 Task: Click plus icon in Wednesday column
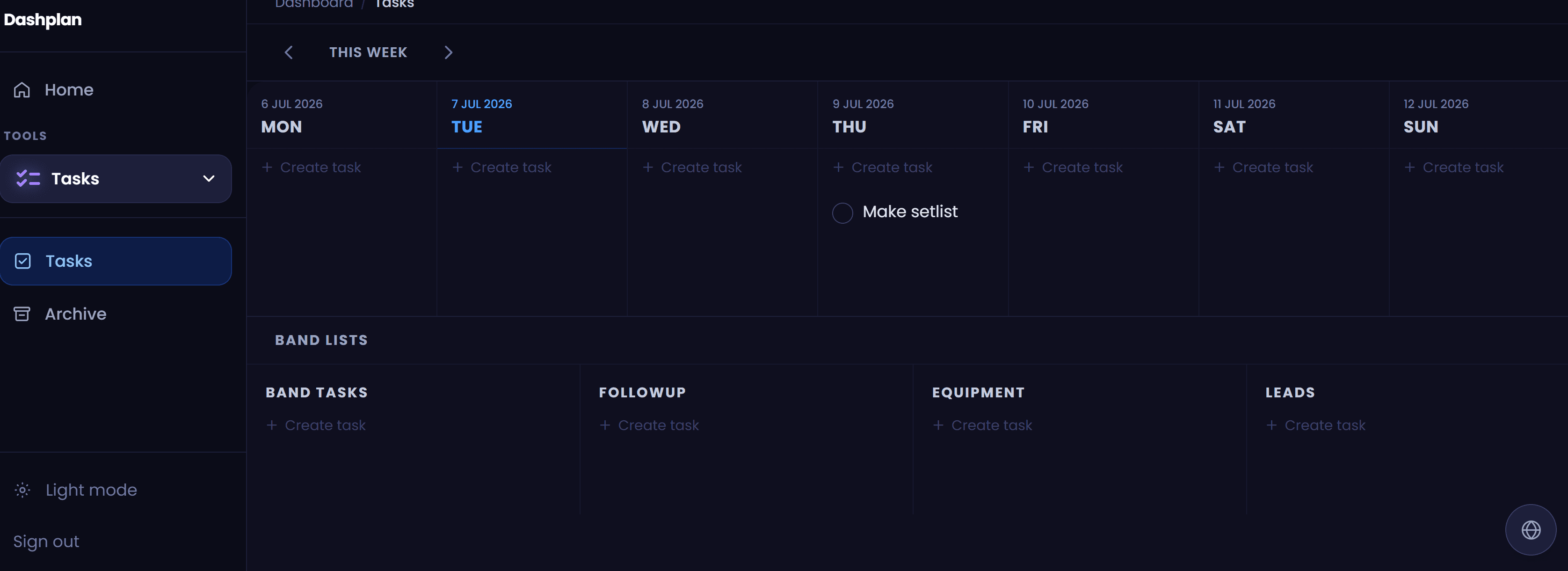[648, 167]
